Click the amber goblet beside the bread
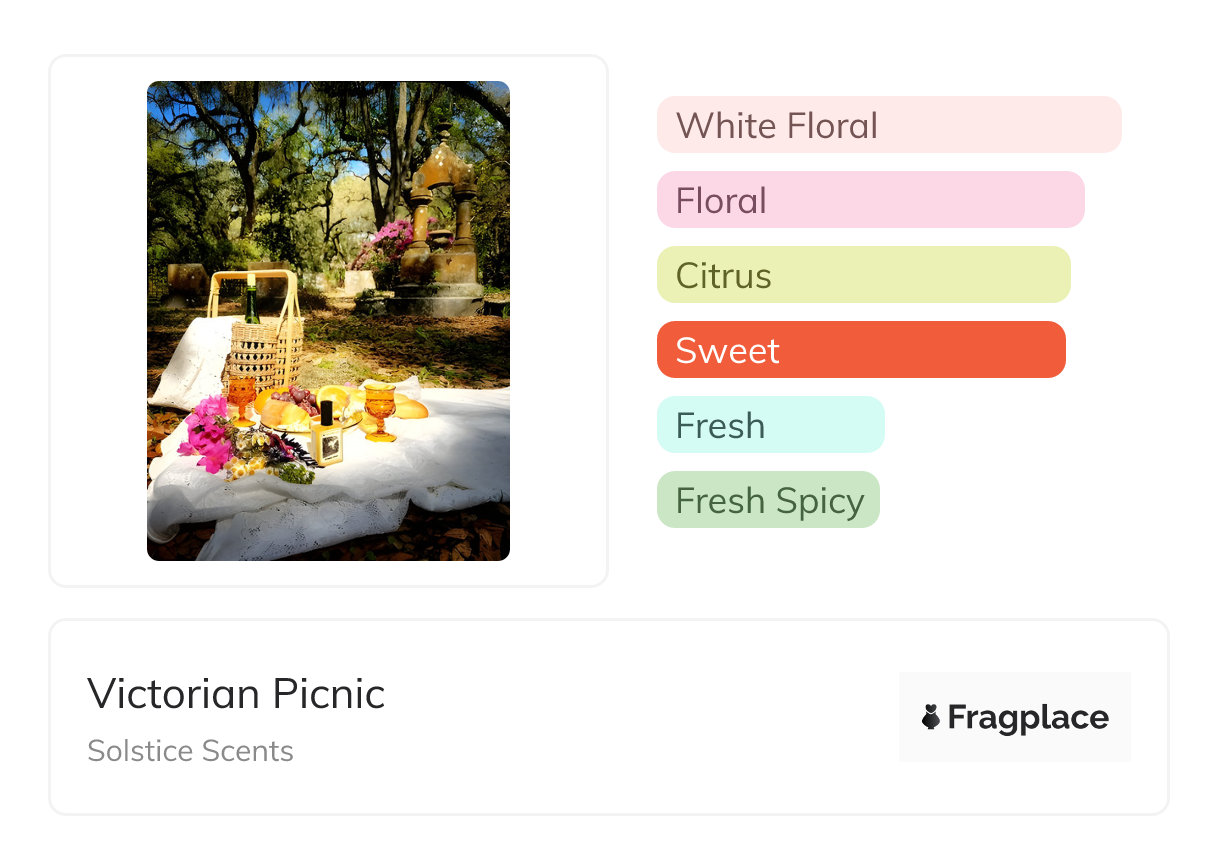 [x=380, y=408]
